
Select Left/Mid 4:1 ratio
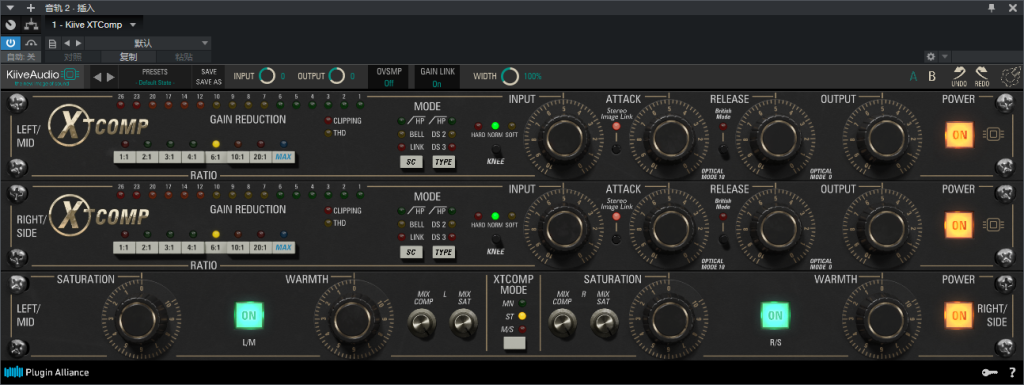point(193,157)
